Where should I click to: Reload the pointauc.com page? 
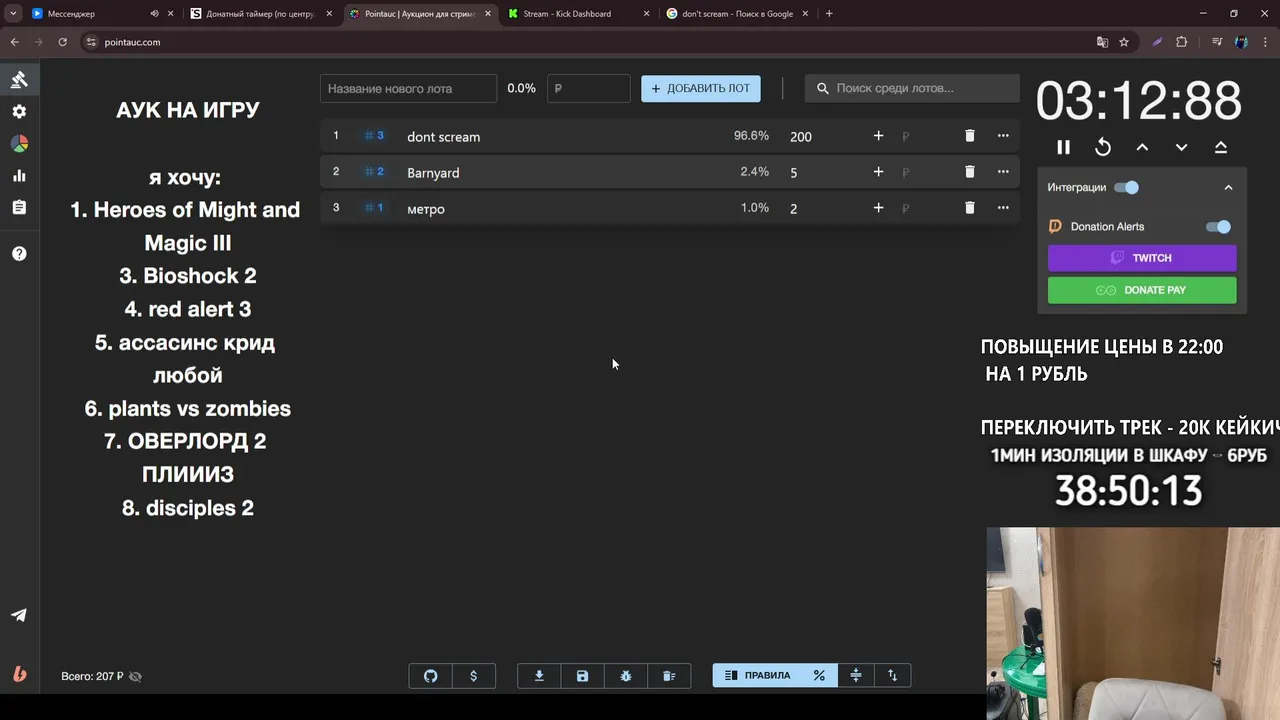[62, 42]
